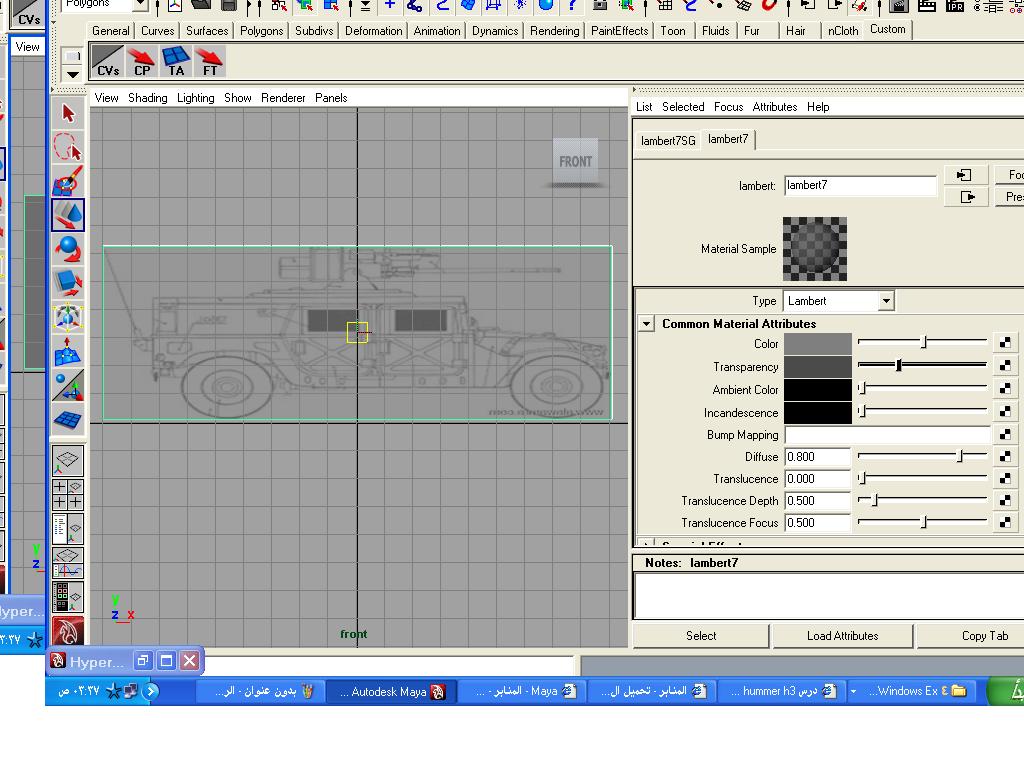Choose the Paint Selection tool
Image resolution: width=1024 pixels, height=768 pixels.
point(68,181)
